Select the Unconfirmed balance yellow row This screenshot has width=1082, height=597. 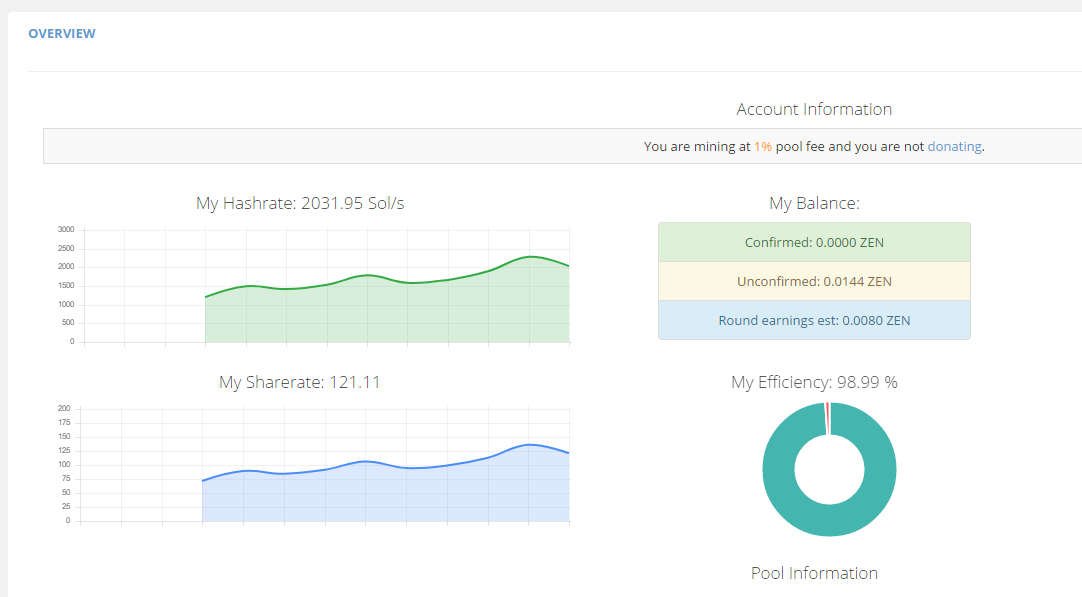(x=814, y=281)
